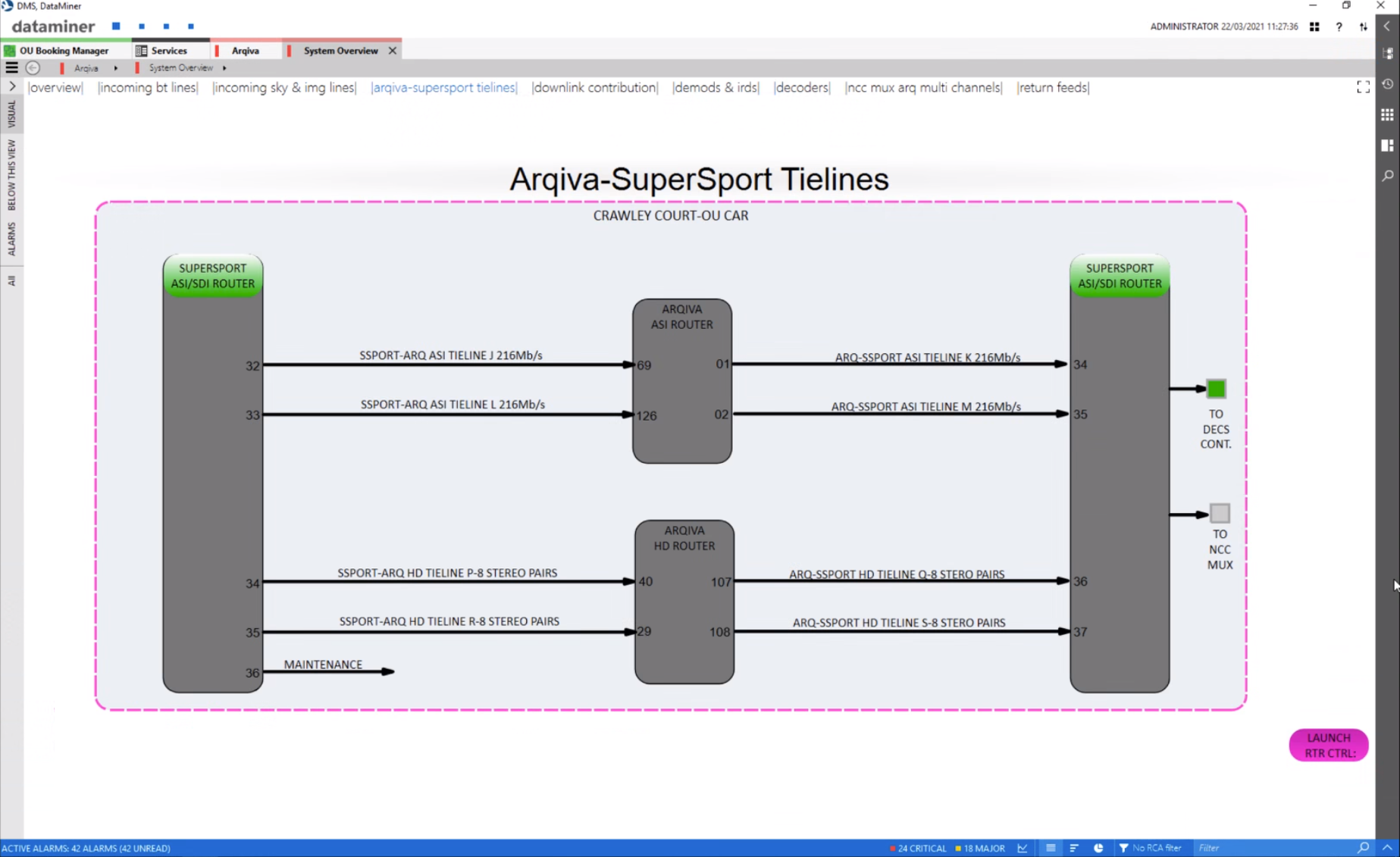Open the hamburger menu below the tabs
The width and height of the screenshot is (1400, 857).
[11, 67]
